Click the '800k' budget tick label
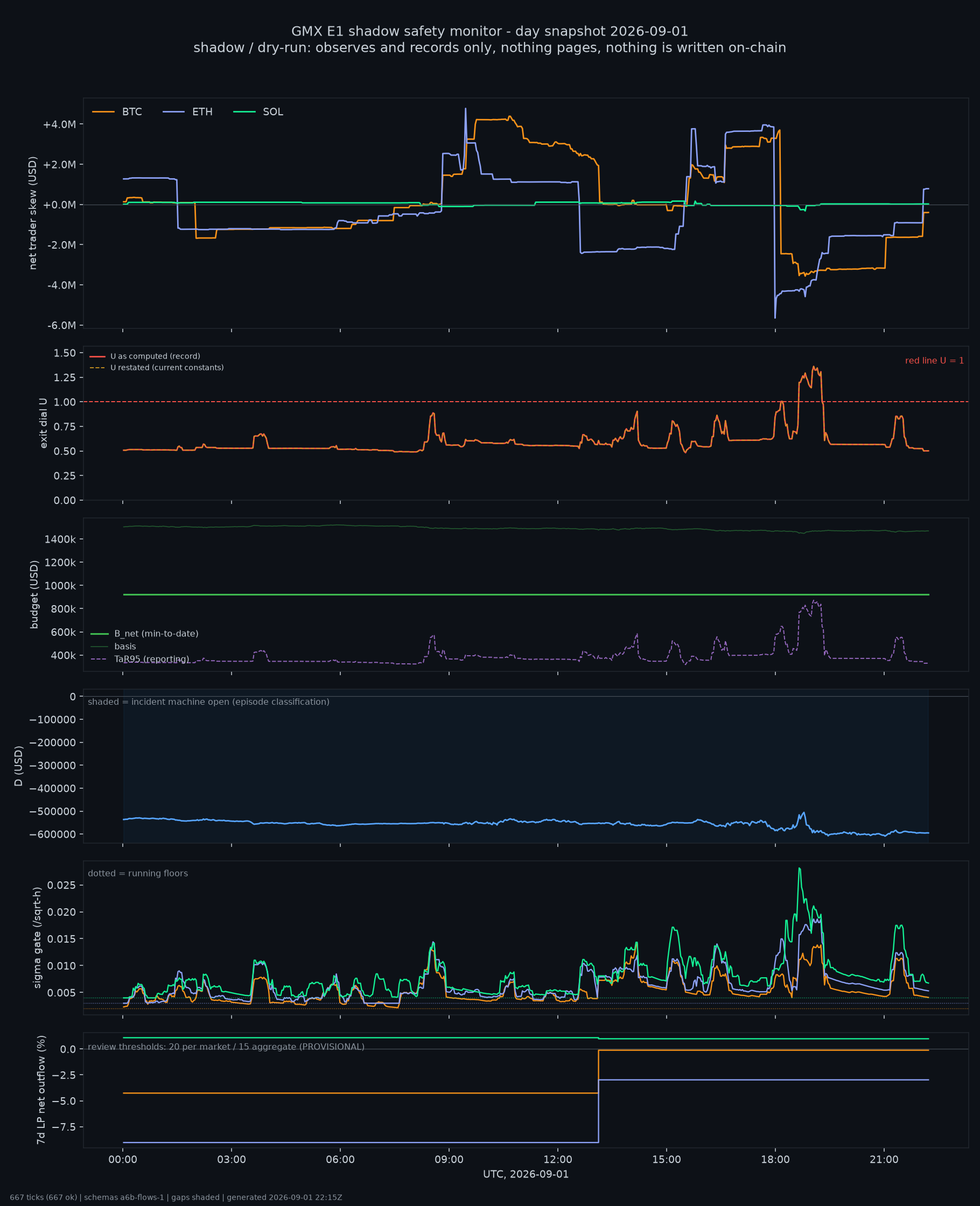The image size is (980, 1206). click(63, 609)
